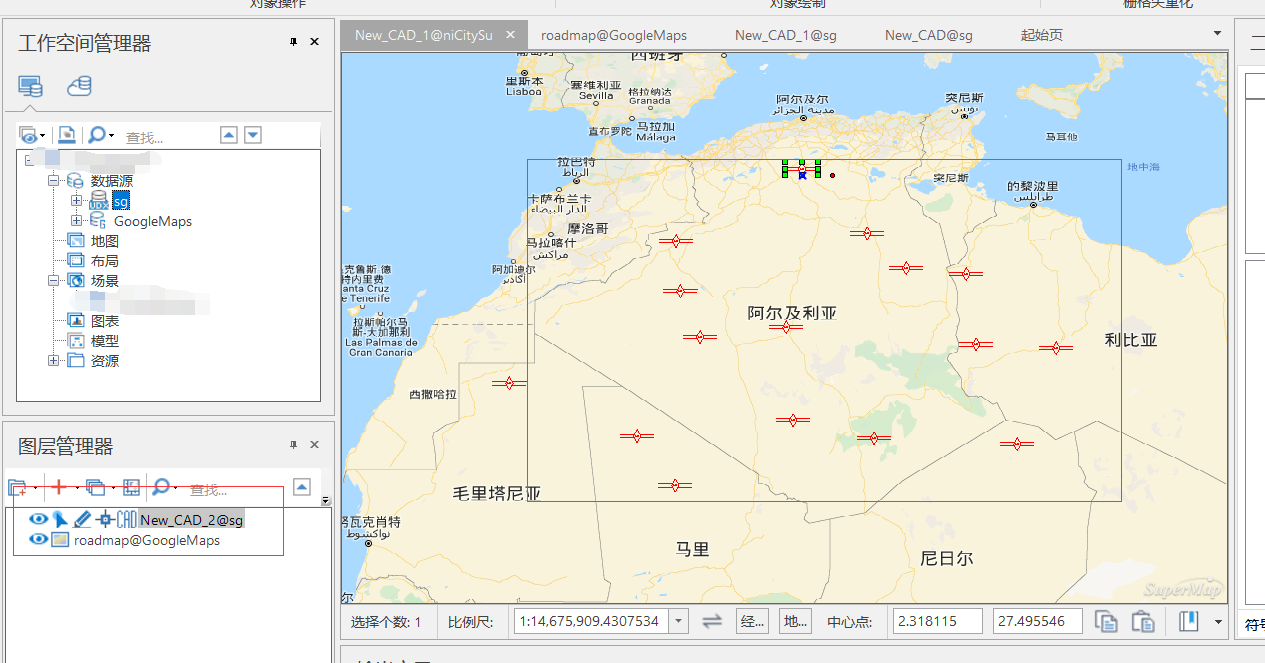Close the 图层管理器 panel

coord(315,445)
